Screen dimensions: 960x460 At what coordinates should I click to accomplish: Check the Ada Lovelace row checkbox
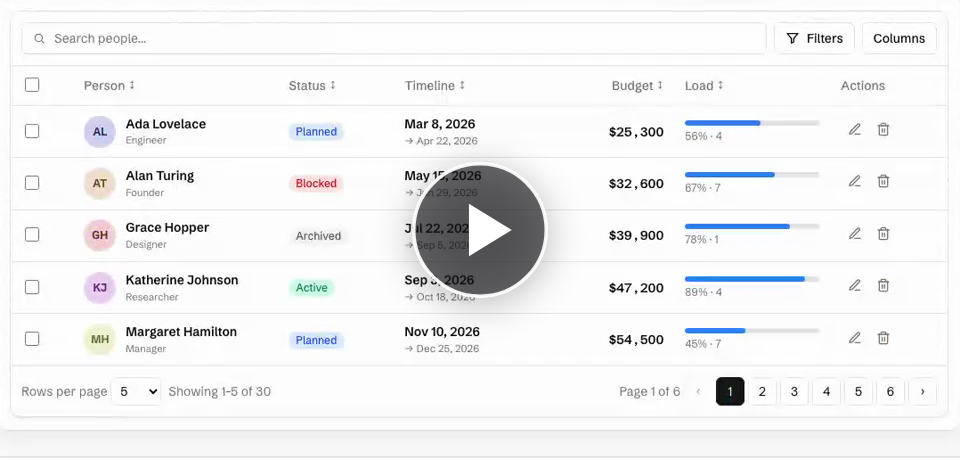32,131
